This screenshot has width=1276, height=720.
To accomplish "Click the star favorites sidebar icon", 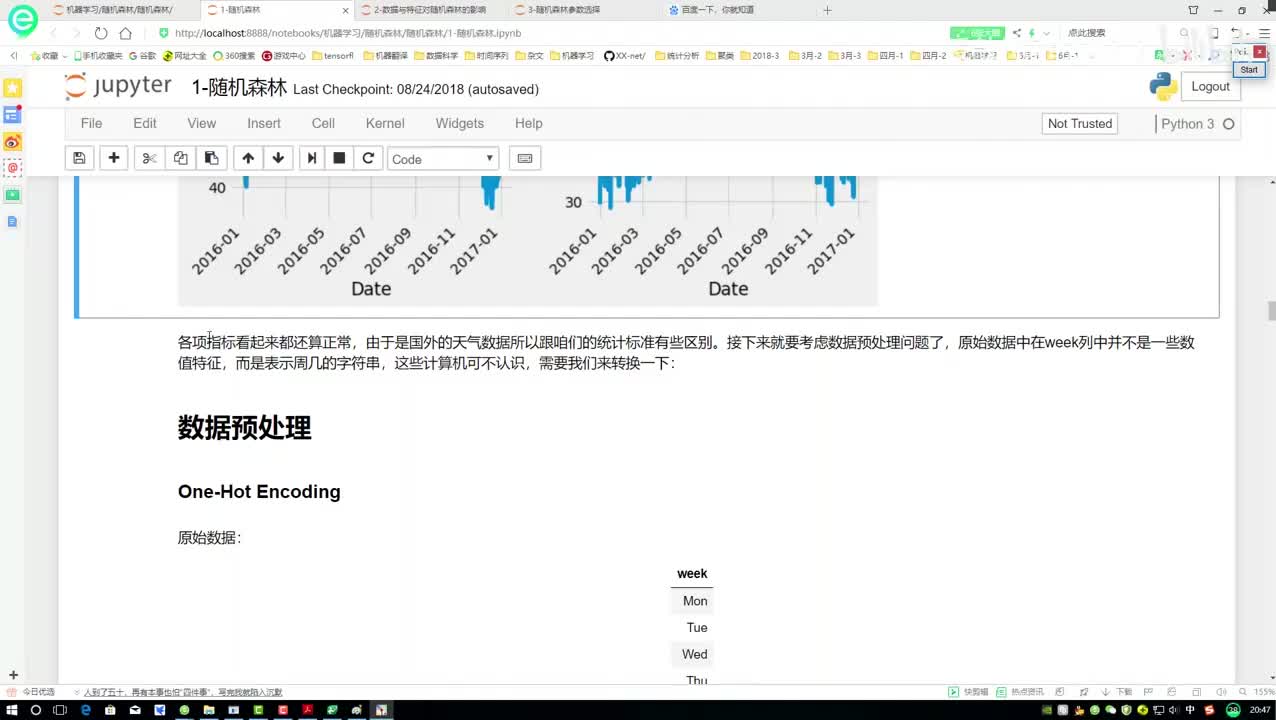I will click(12, 88).
